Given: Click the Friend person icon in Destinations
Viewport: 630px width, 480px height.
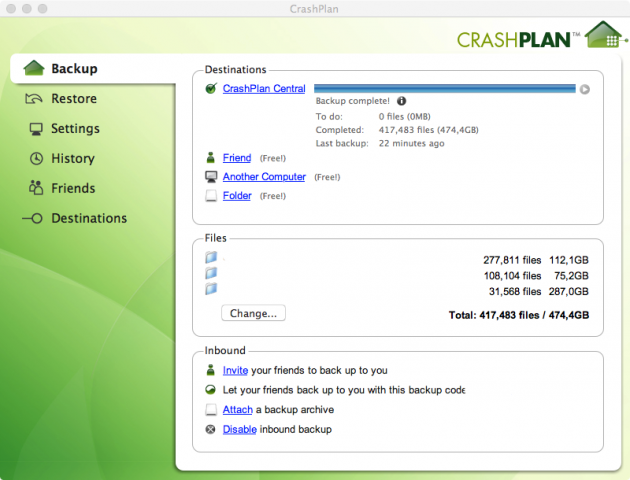Looking at the screenshot, I should coord(211,157).
